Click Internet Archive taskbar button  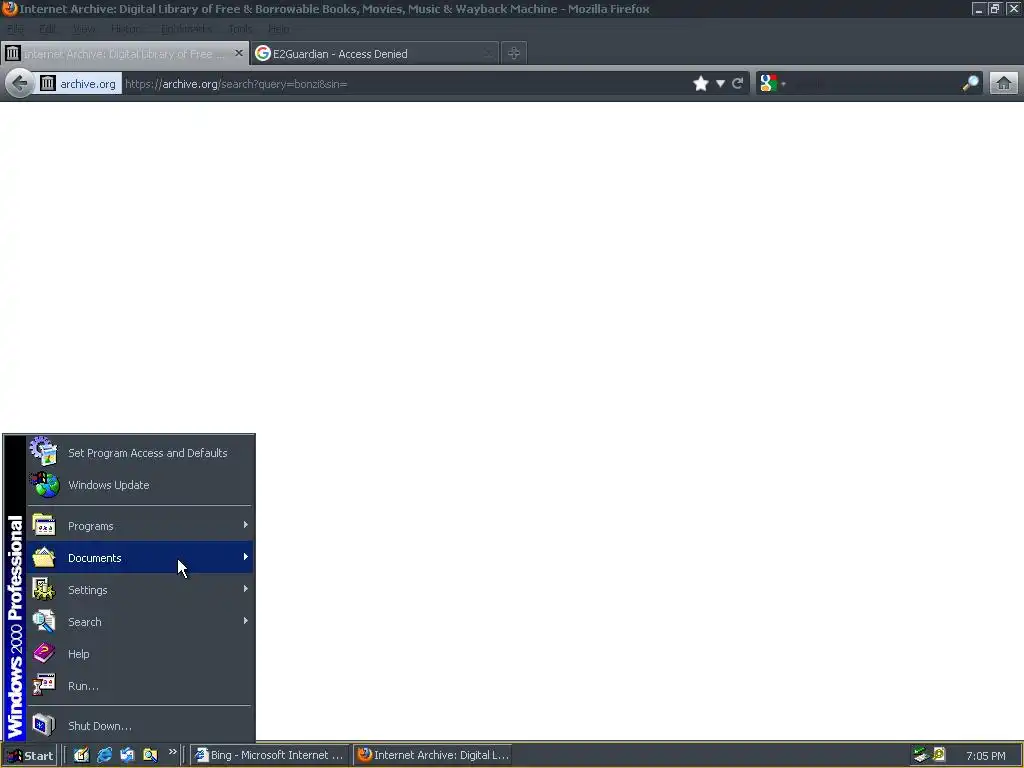(433, 755)
